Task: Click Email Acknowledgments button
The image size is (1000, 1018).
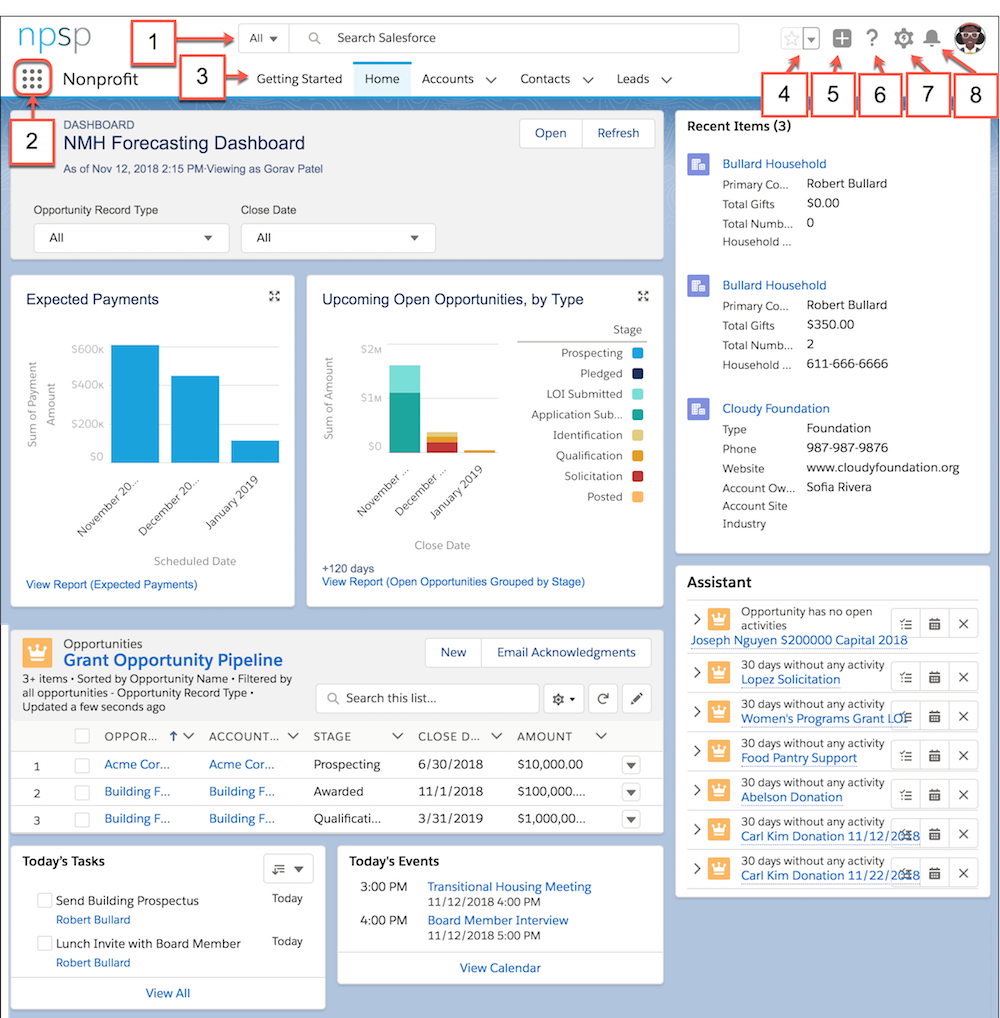Action: click(566, 652)
